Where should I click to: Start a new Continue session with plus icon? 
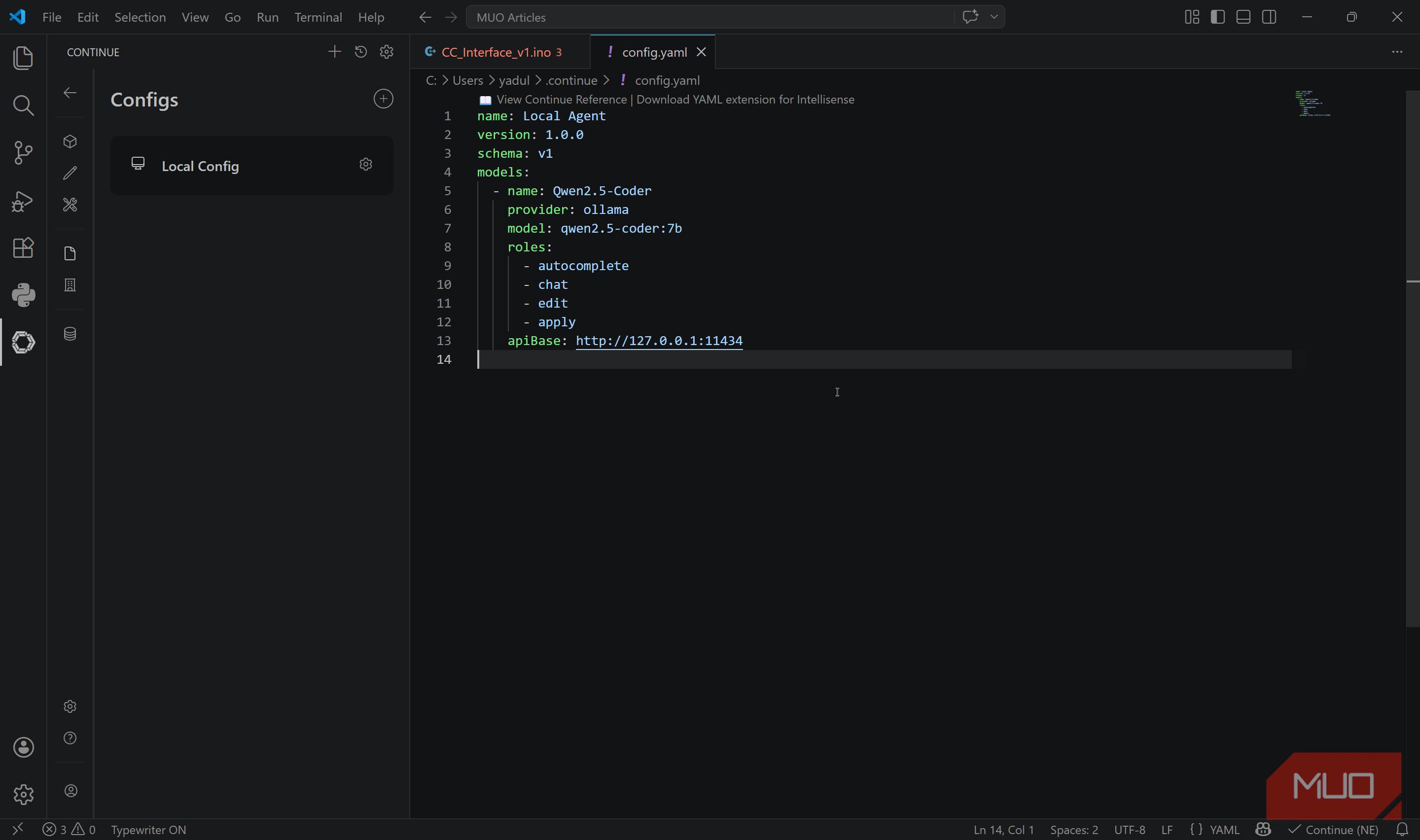point(334,52)
